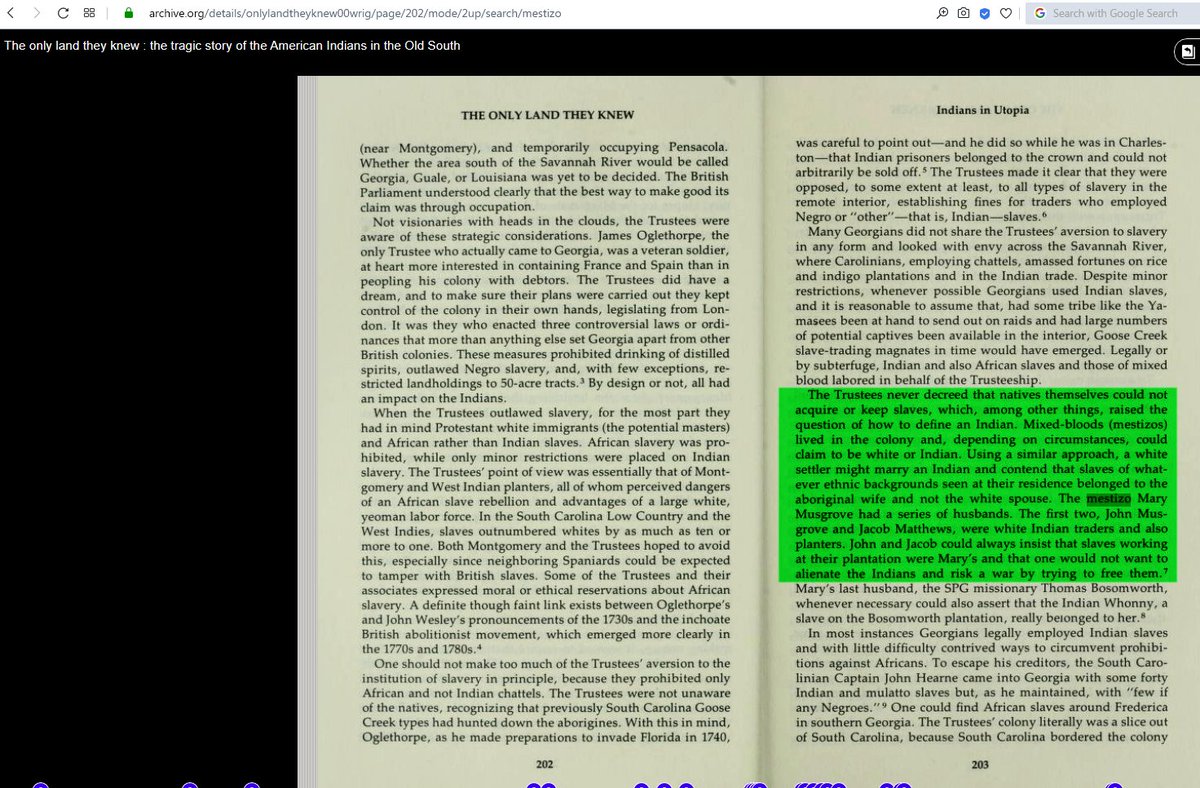Take a snapshot with camera icon
Screen dimensions: 1200x788
point(963,13)
